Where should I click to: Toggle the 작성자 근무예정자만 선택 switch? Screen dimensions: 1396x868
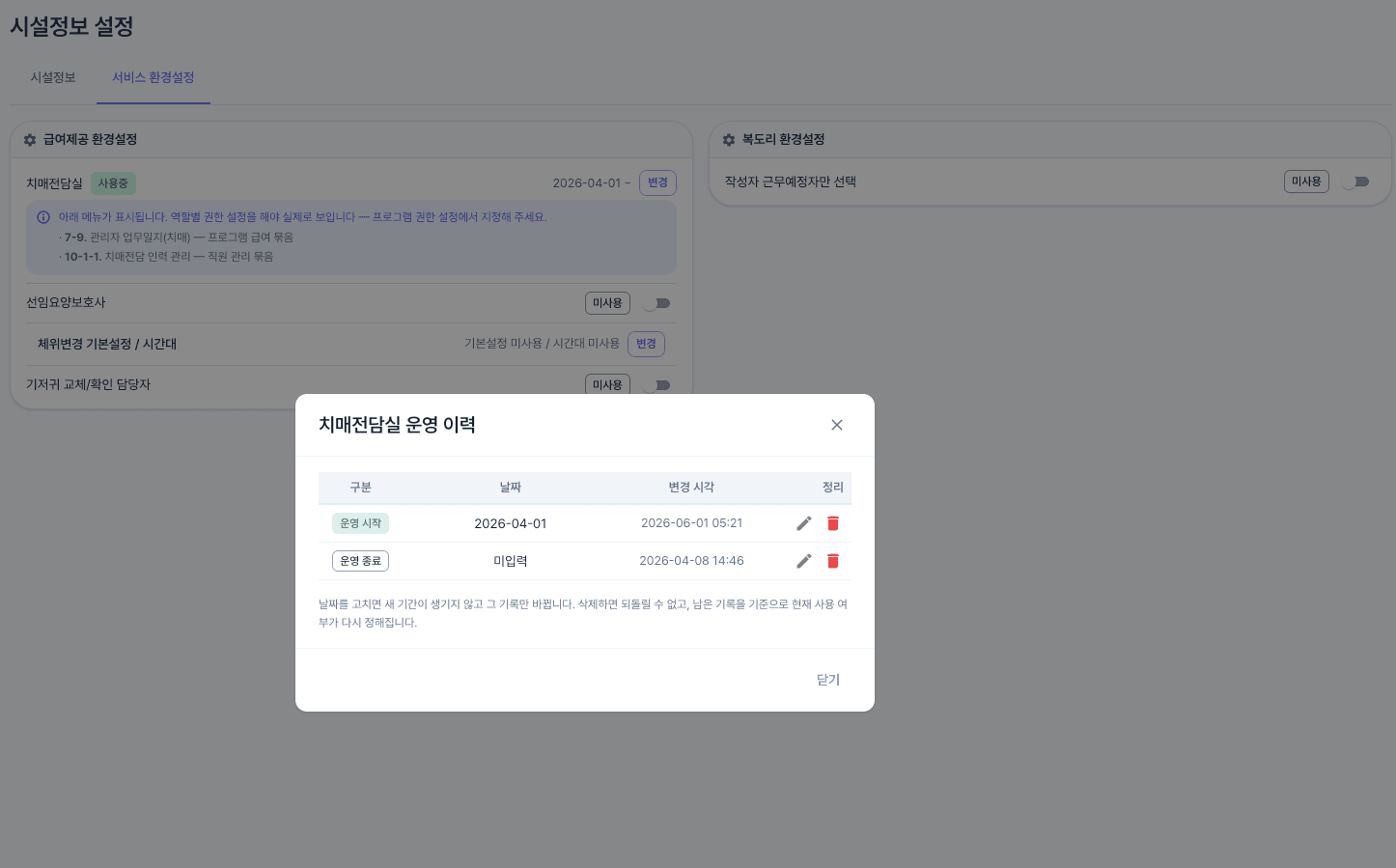(1356, 182)
